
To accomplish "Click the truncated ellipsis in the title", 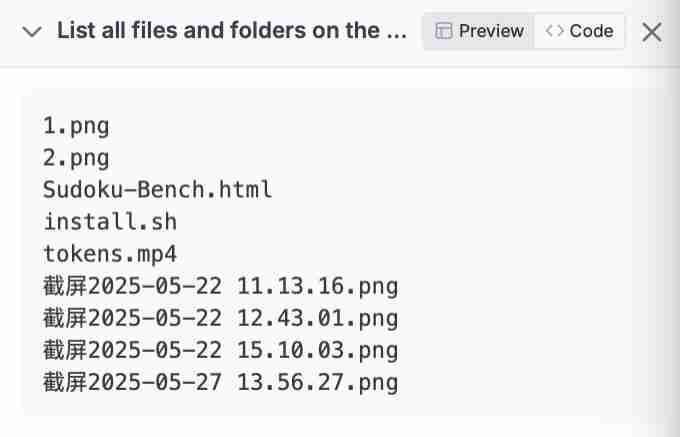I will 396,31.
